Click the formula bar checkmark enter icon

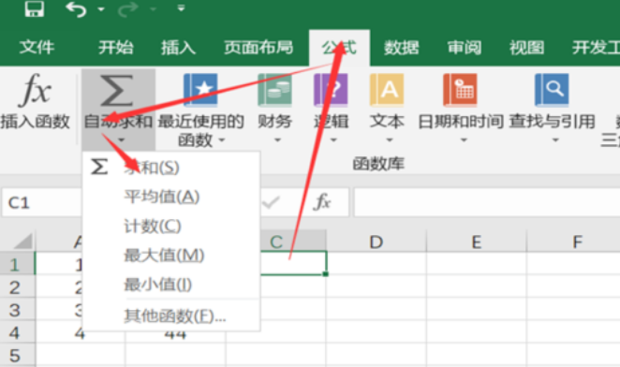click(x=271, y=202)
